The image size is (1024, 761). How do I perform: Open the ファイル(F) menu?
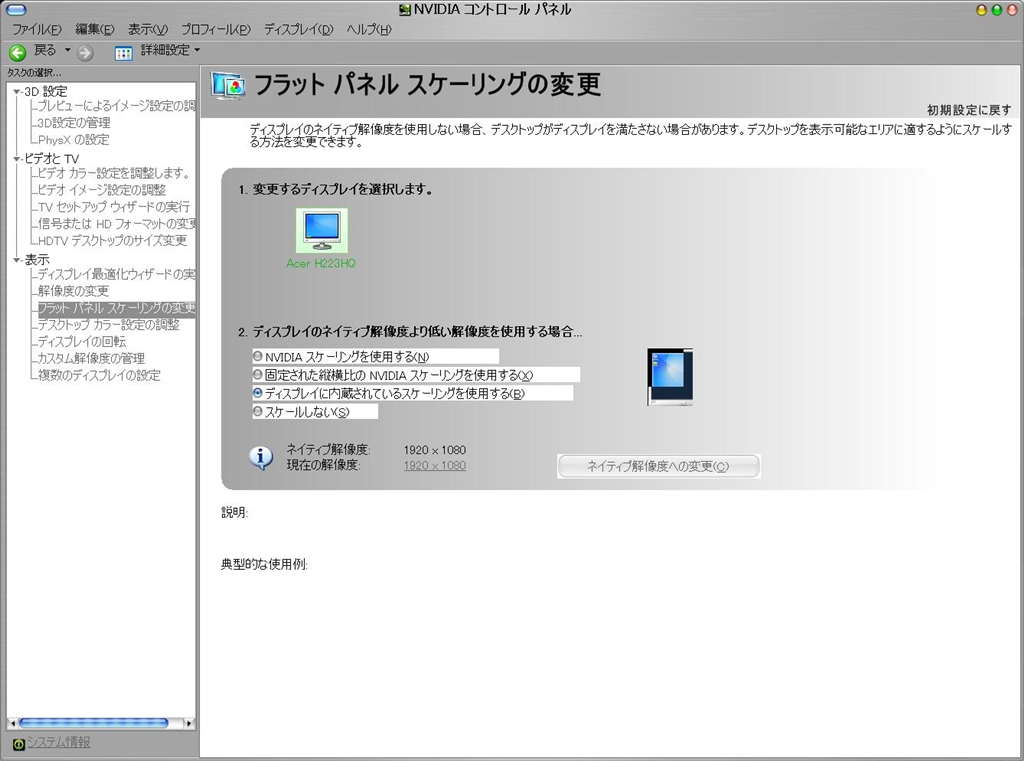[x=37, y=29]
